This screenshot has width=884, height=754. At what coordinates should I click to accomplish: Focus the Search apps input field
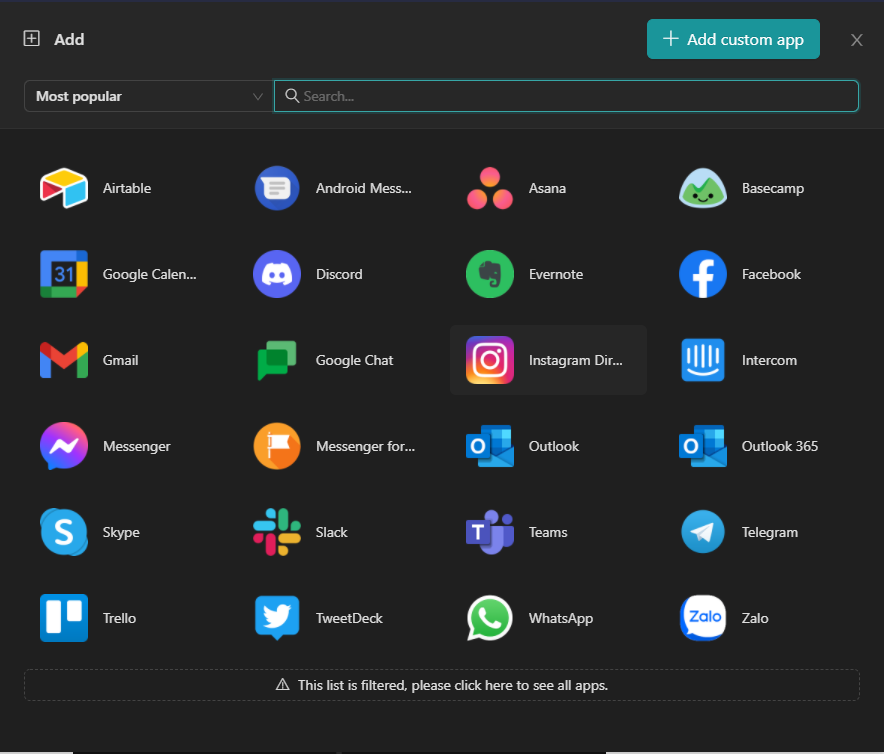click(566, 96)
